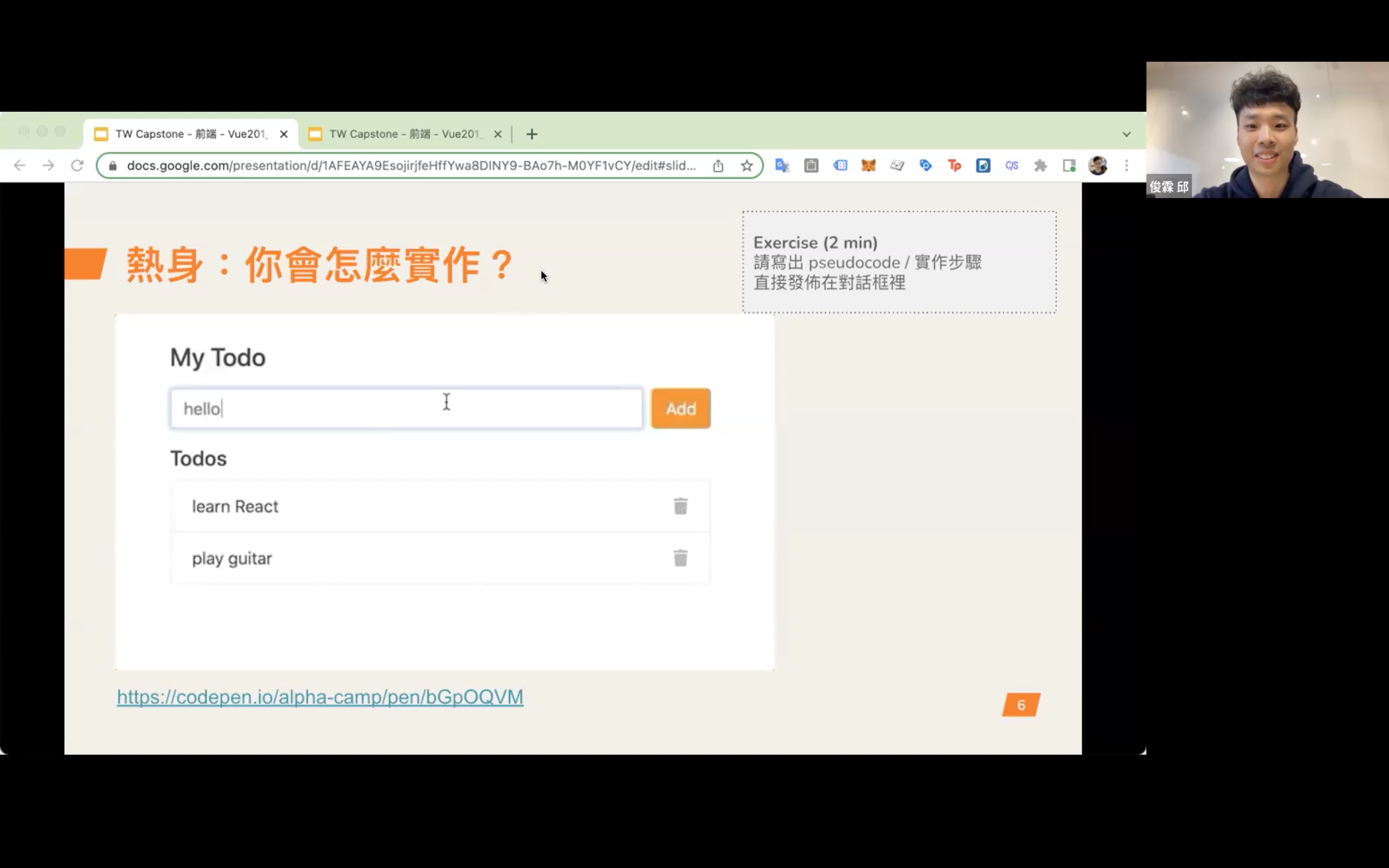The height and width of the screenshot is (868, 1389).
Task: Open the codepen.io alpha-camp link
Action: coord(320,696)
